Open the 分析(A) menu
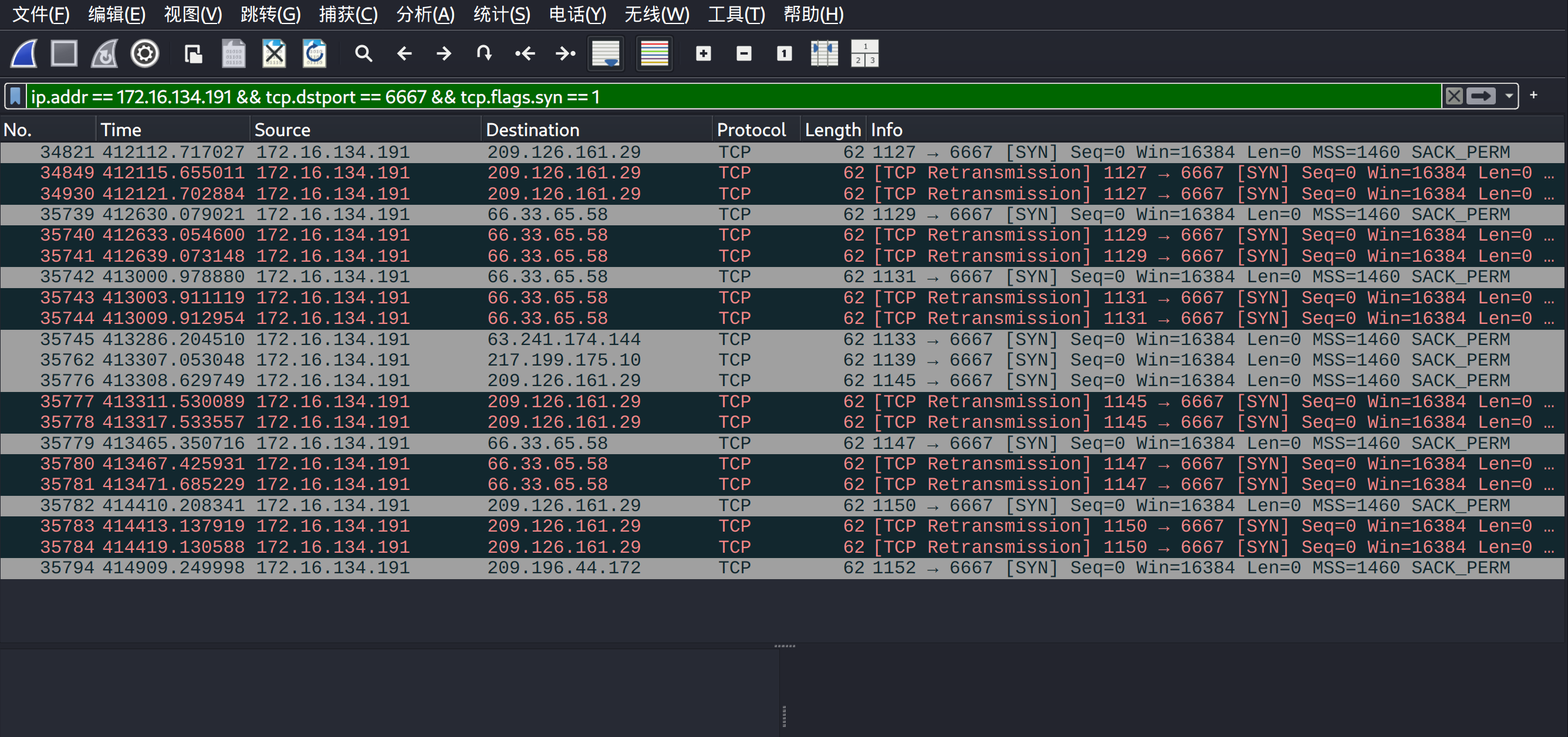The width and height of the screenshot is (1568, 737). [425, 14]
